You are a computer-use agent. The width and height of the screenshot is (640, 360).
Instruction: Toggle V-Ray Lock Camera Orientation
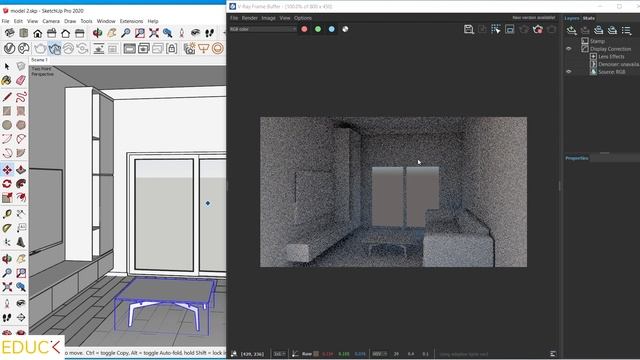point(171,49)
